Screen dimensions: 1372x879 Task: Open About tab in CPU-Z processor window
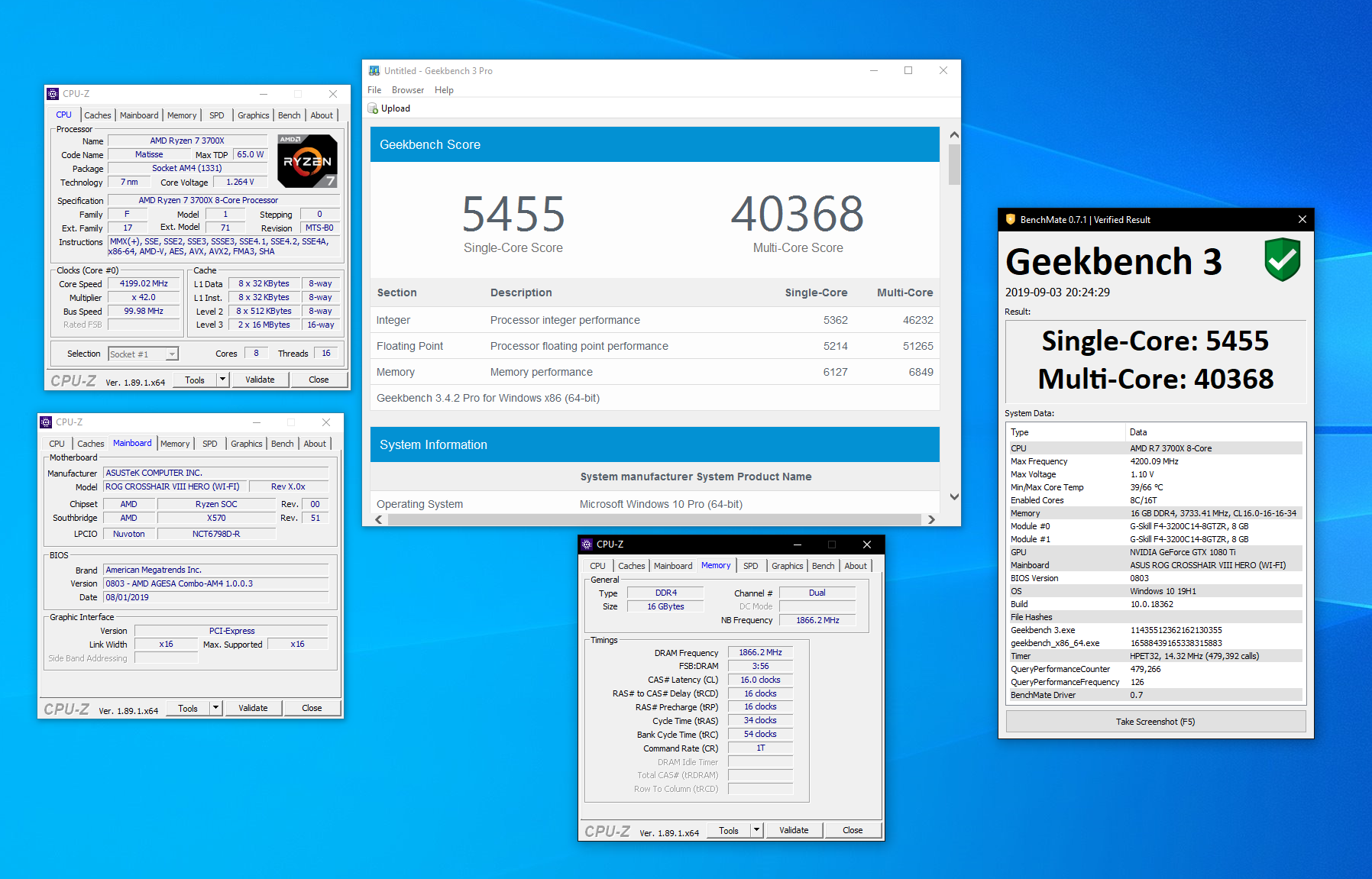click(x=322, y=115)
